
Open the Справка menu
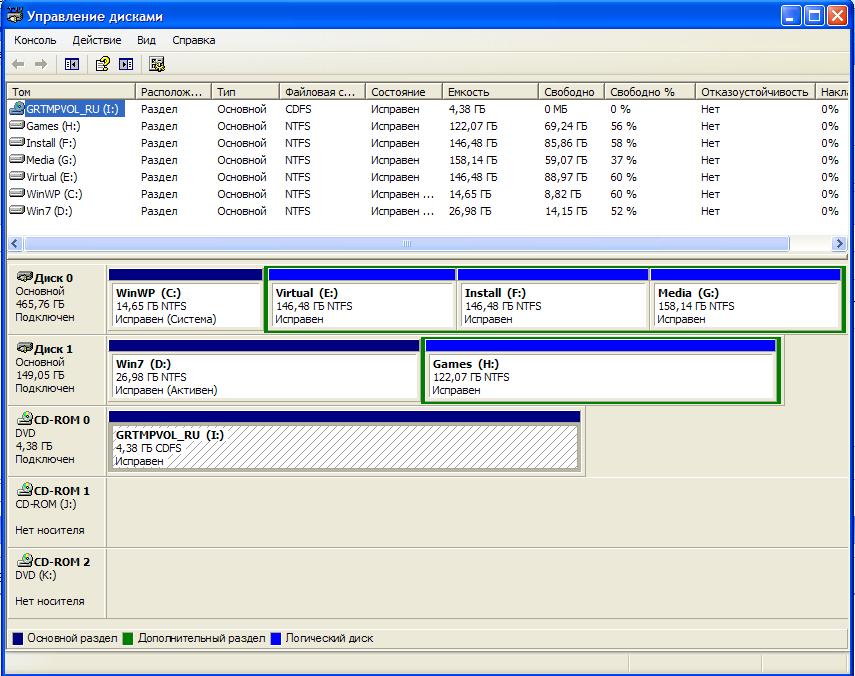(193, 40)
